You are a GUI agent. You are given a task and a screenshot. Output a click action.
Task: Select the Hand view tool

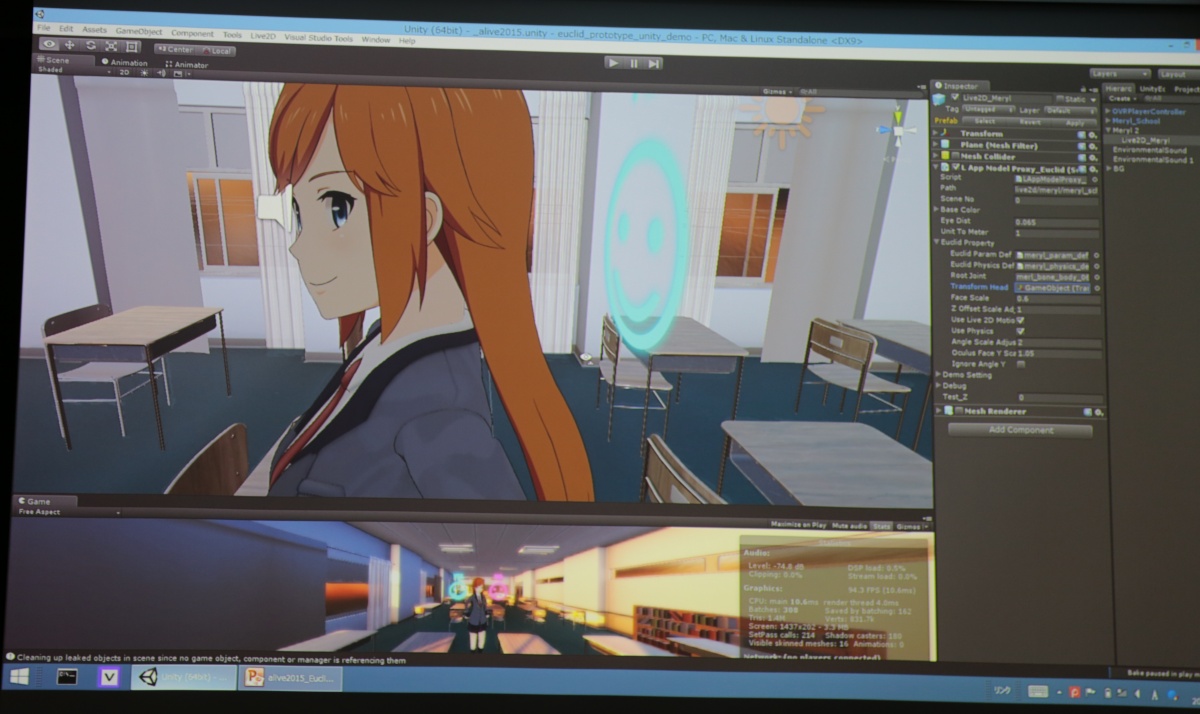tap(49, 45)
